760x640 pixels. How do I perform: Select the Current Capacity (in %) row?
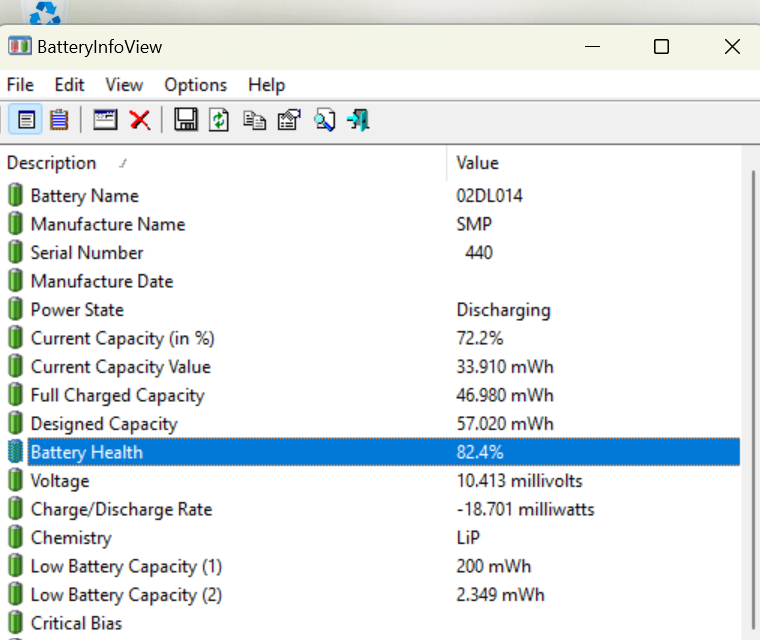click(x=370, y=338)
